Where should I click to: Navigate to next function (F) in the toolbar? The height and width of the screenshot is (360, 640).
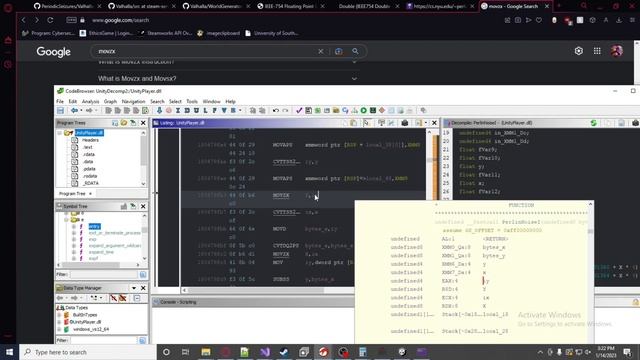(x=215, y=111)
